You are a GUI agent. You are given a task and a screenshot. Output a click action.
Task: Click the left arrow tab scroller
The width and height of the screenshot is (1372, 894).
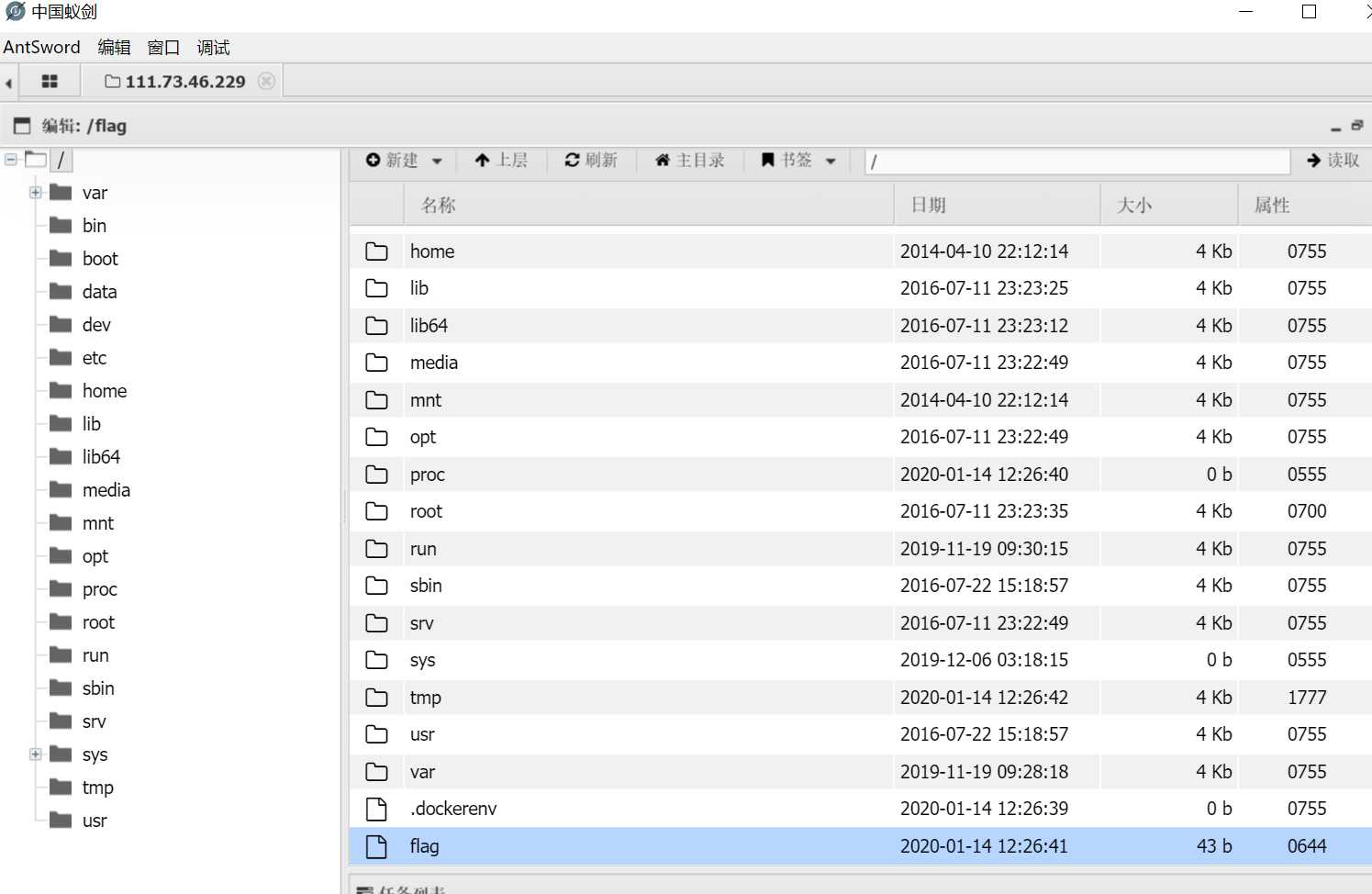point(8,83)
